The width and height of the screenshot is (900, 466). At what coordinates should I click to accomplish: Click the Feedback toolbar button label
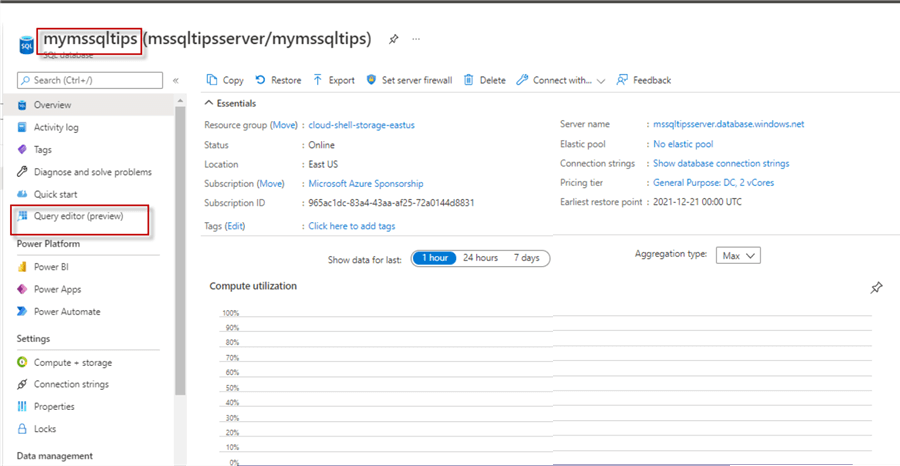tap(652, 80)
